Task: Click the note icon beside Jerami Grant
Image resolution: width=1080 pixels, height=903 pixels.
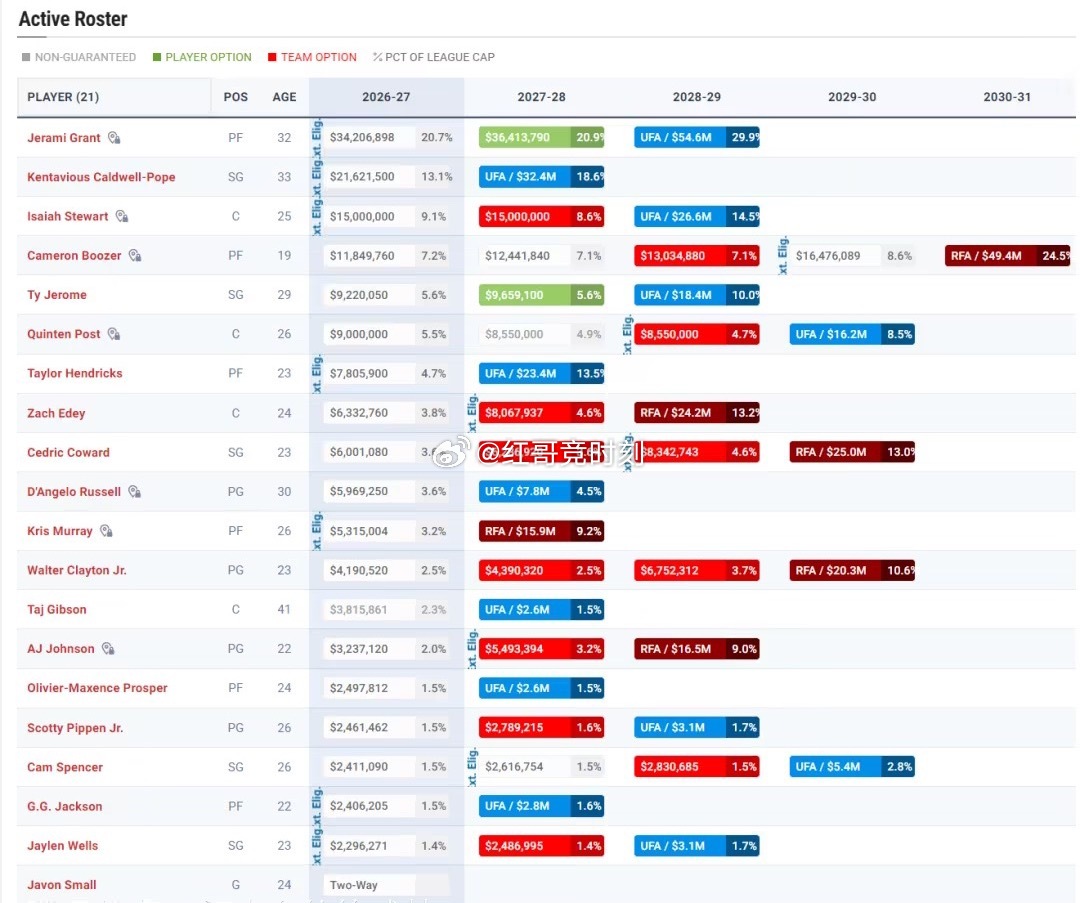Action: coord(114,138)
